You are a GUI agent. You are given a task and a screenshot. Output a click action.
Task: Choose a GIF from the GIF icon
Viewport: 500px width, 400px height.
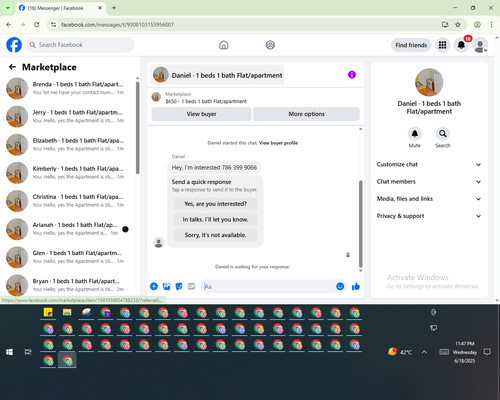(191, 286)
